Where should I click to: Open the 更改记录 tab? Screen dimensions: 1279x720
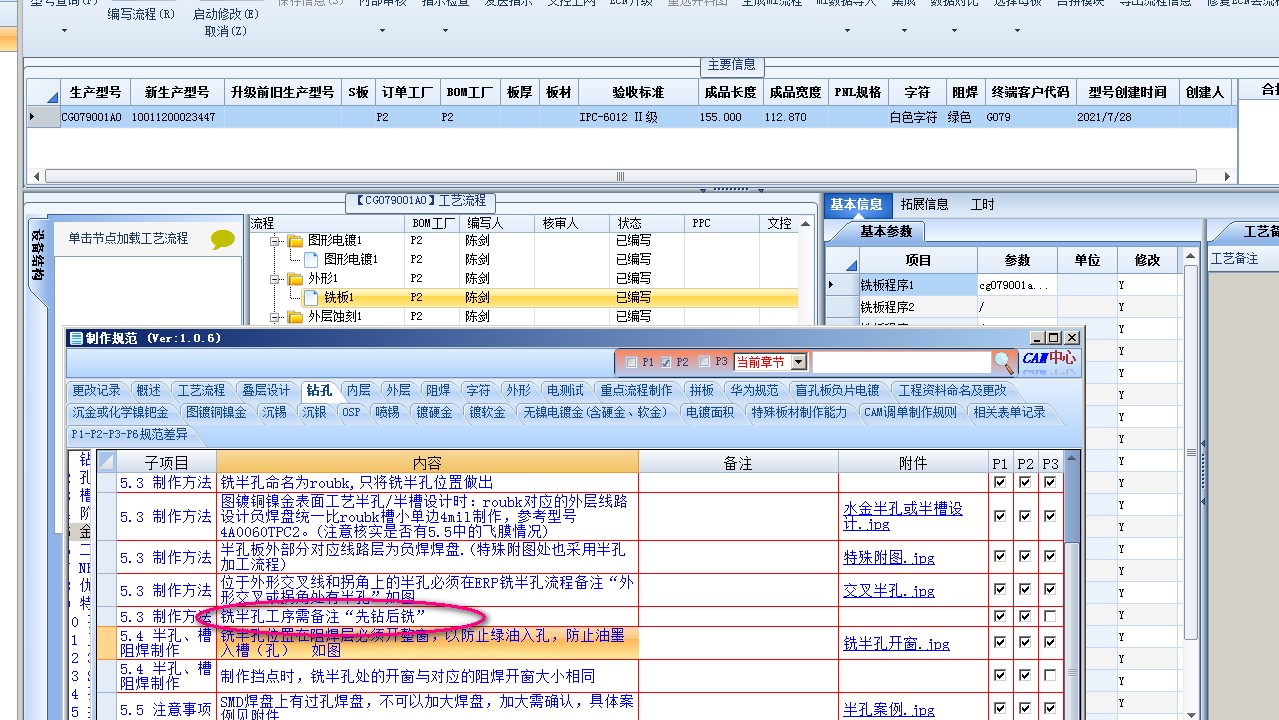point(96,390)
